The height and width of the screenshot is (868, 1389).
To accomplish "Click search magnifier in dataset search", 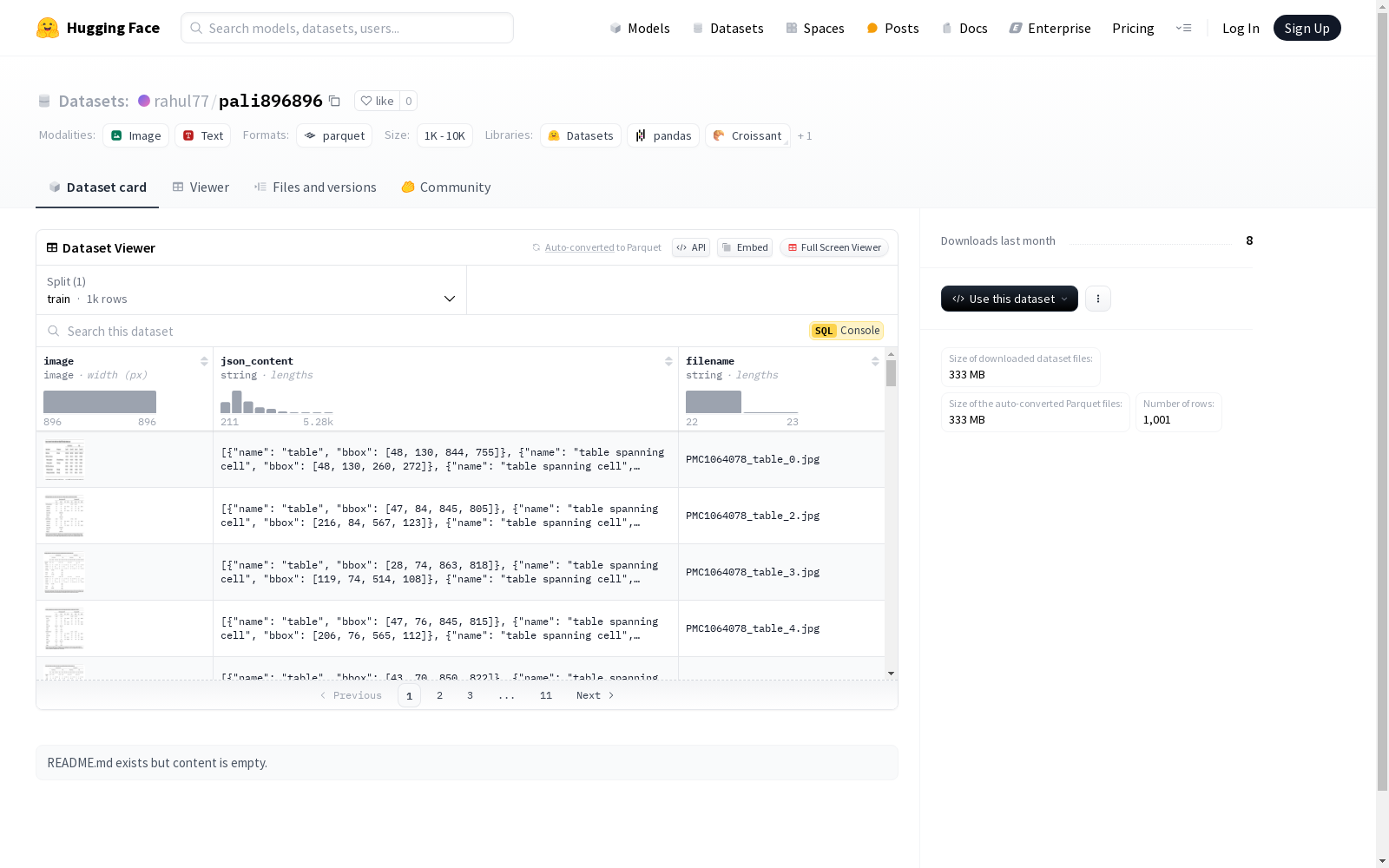I will coord(54,331).
